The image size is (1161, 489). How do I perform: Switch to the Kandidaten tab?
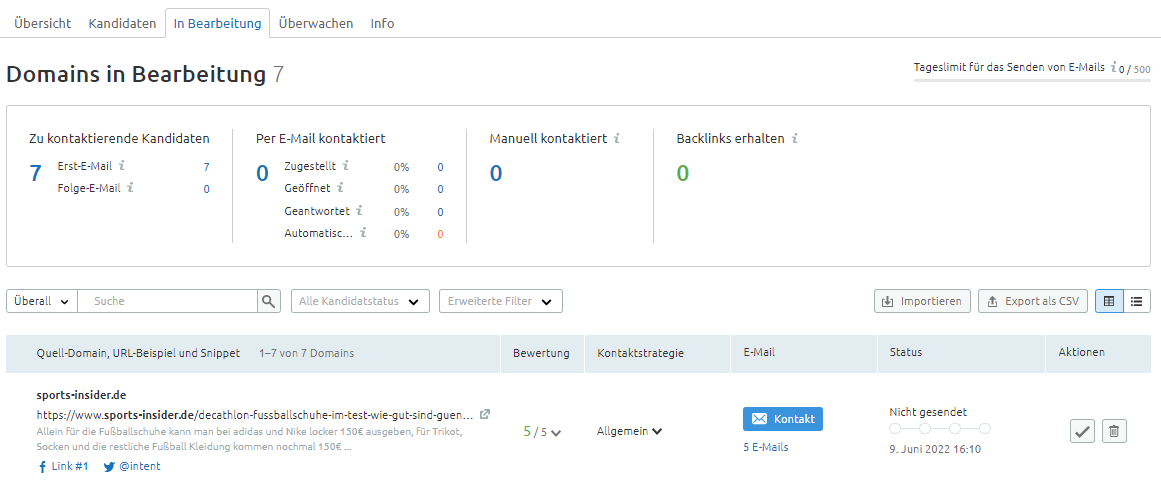(122, 23)
